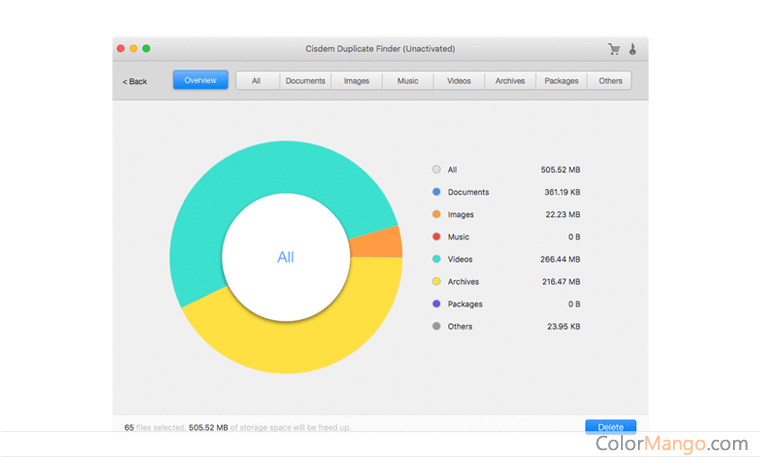
Task: Click the teal Videos legend dot
Action: [x=436, y=260]
